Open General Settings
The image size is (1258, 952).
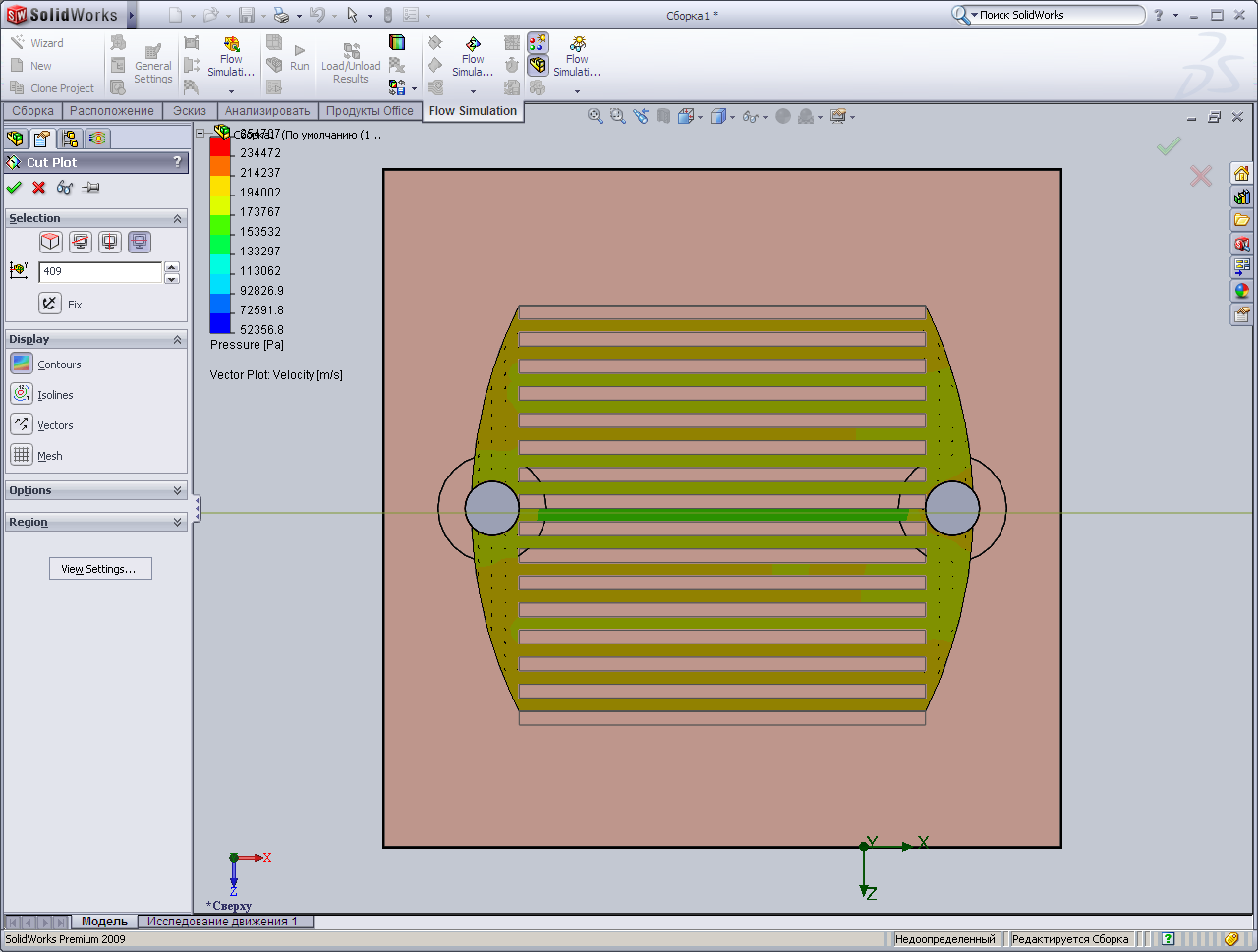click(x=153, y=64)
